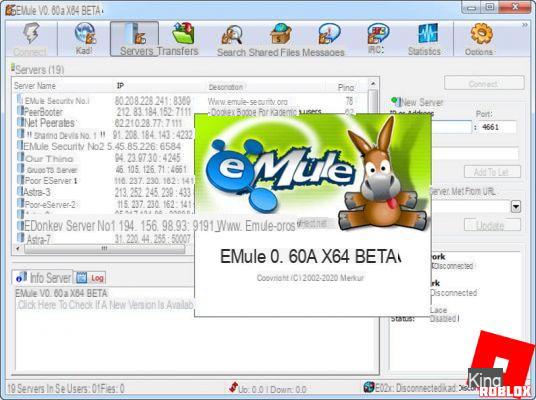
Task: Open the Options gear icon
Action: click(x=481, y=34)
